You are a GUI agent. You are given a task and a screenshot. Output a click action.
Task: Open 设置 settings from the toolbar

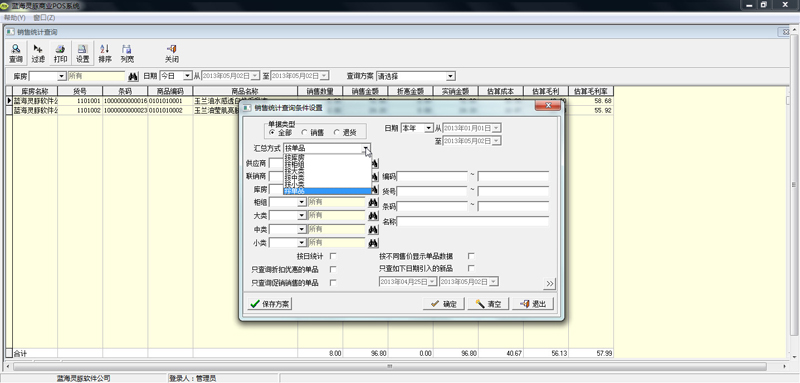point(83,54)
